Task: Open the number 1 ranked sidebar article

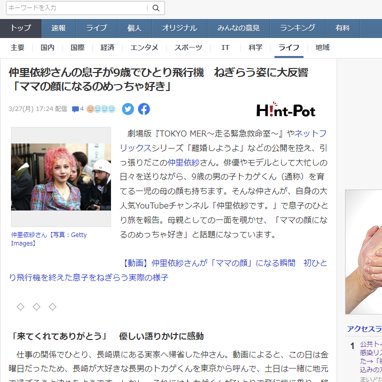Action: tap(371, 357)
